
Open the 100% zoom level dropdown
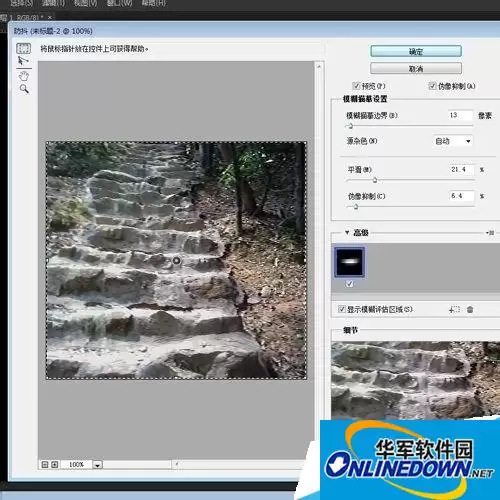97,465
